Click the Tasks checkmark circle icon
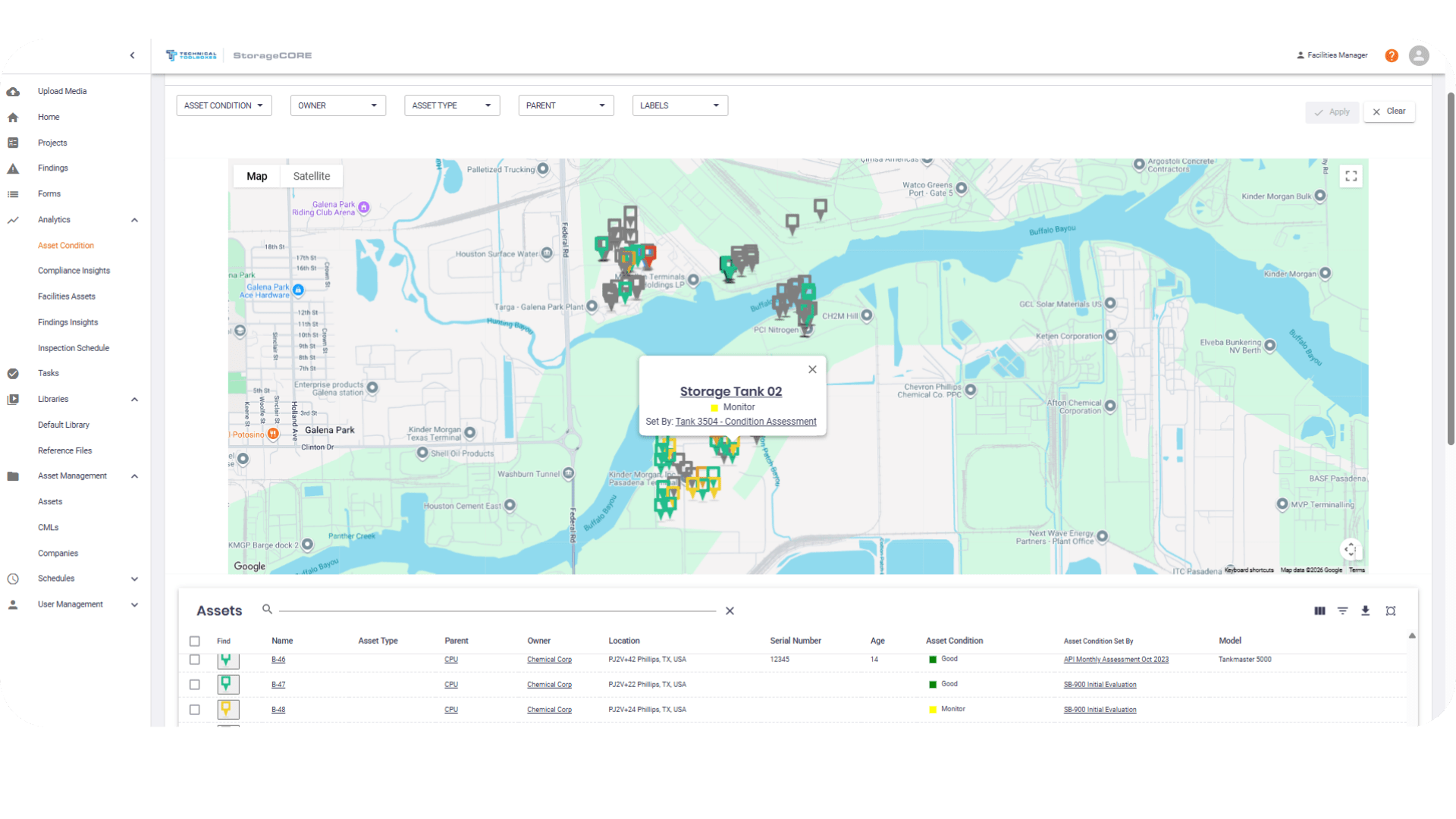 coord(13,373)
